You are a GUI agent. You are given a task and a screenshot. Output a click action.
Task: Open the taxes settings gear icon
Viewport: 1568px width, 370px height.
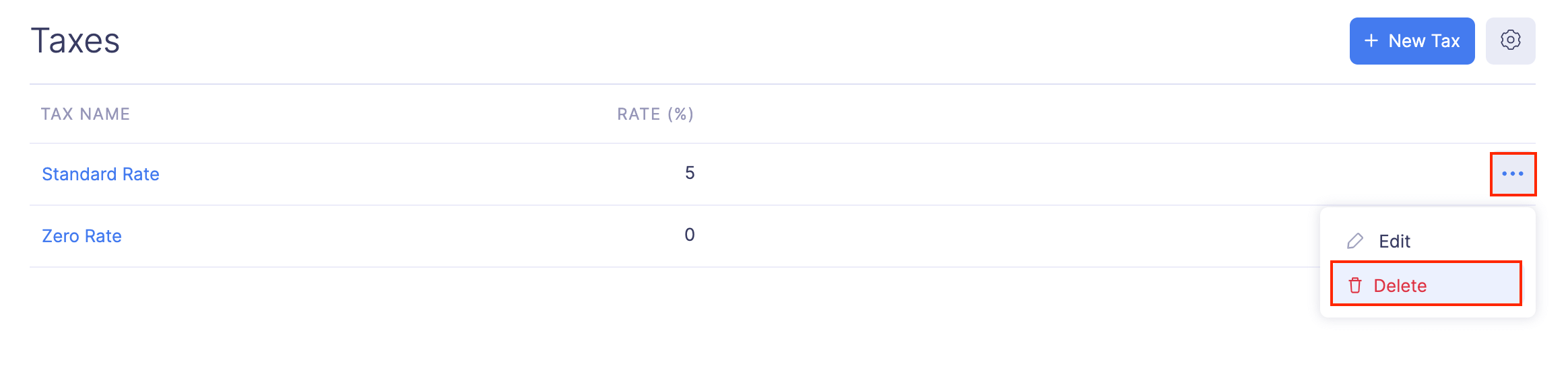(1510, 40)
